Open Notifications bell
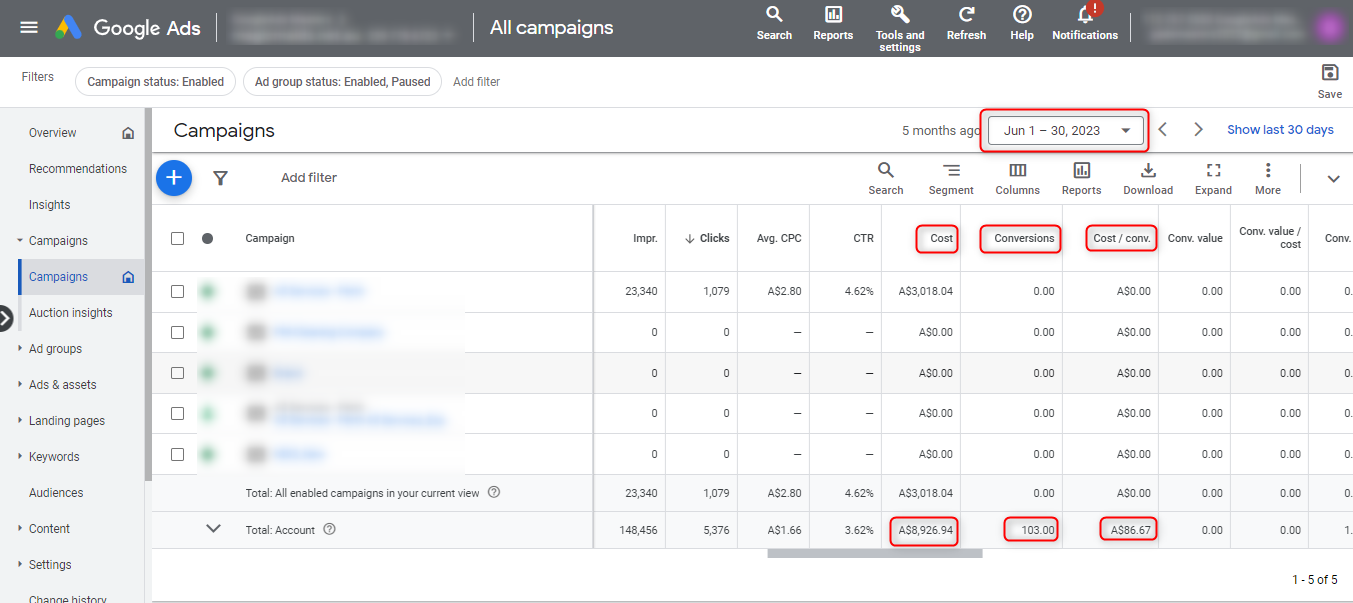 [1085, 23]
